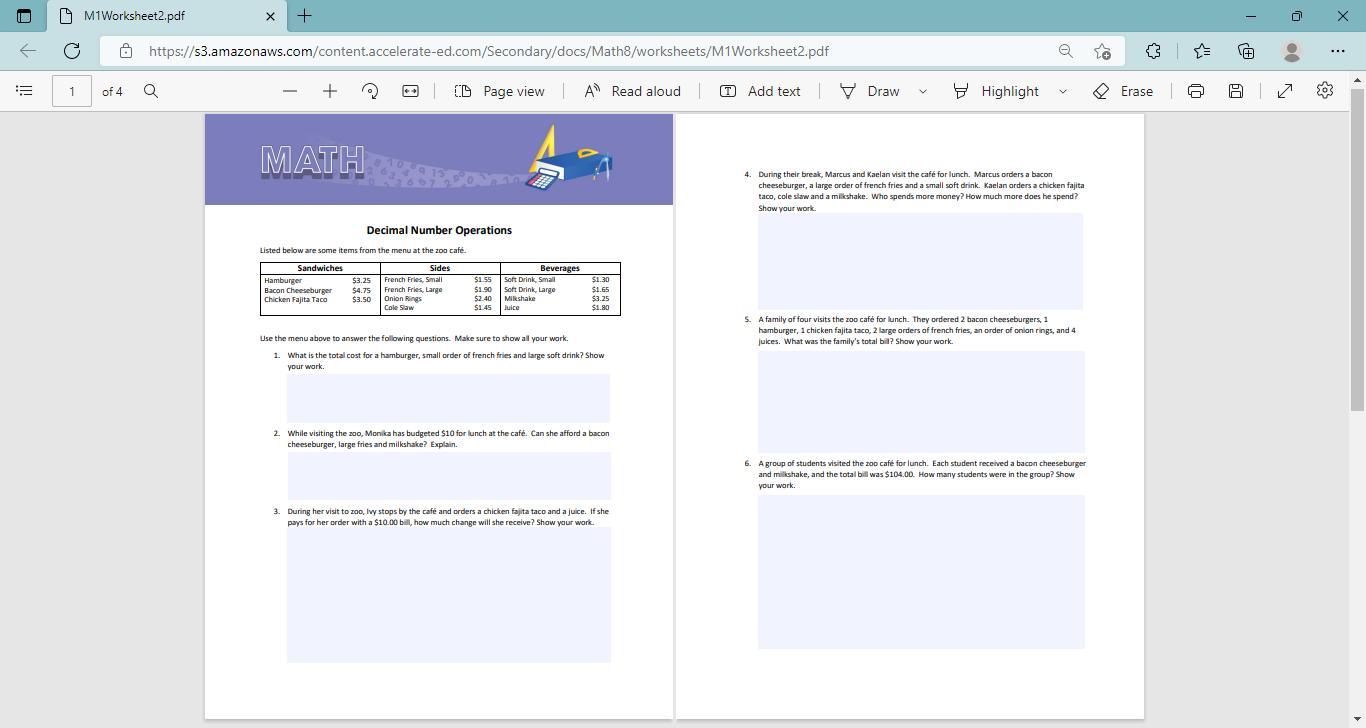Click the 'Milkshake' menu row
The height and width of the screenshot is (728, 1366).
pos(557,299)
